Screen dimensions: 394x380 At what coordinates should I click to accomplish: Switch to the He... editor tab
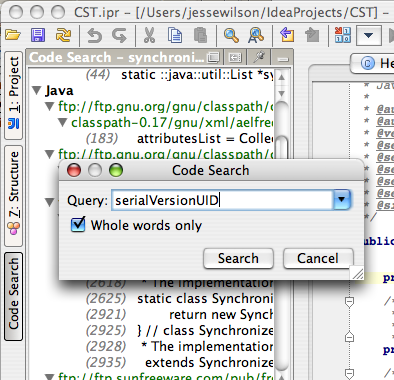(x=373, y=63)
